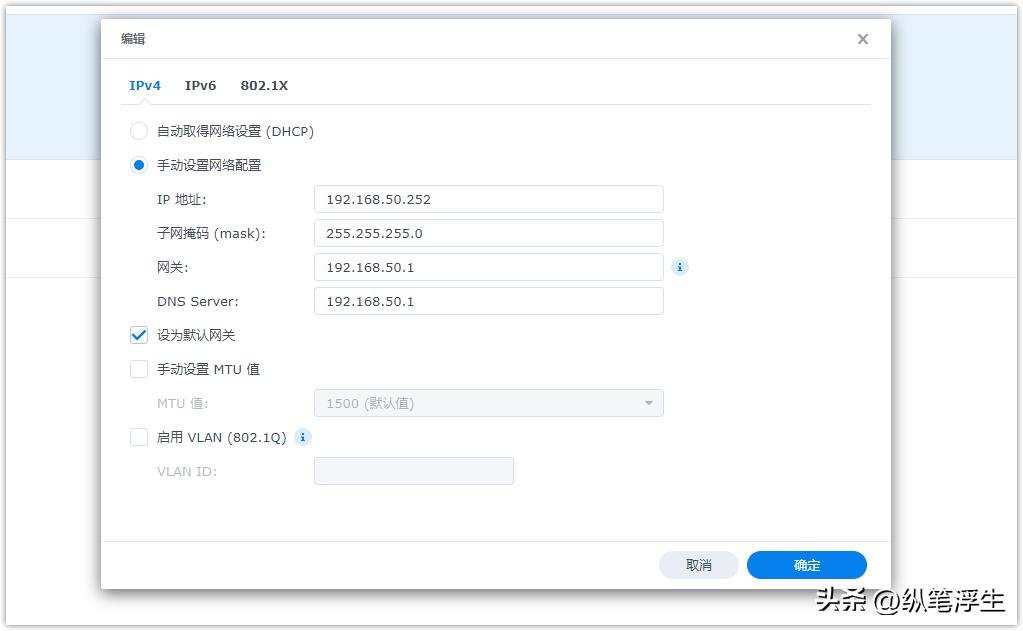Open the 802.1X tab
This screenshot has height=631, width=1023.
(264, 86)
